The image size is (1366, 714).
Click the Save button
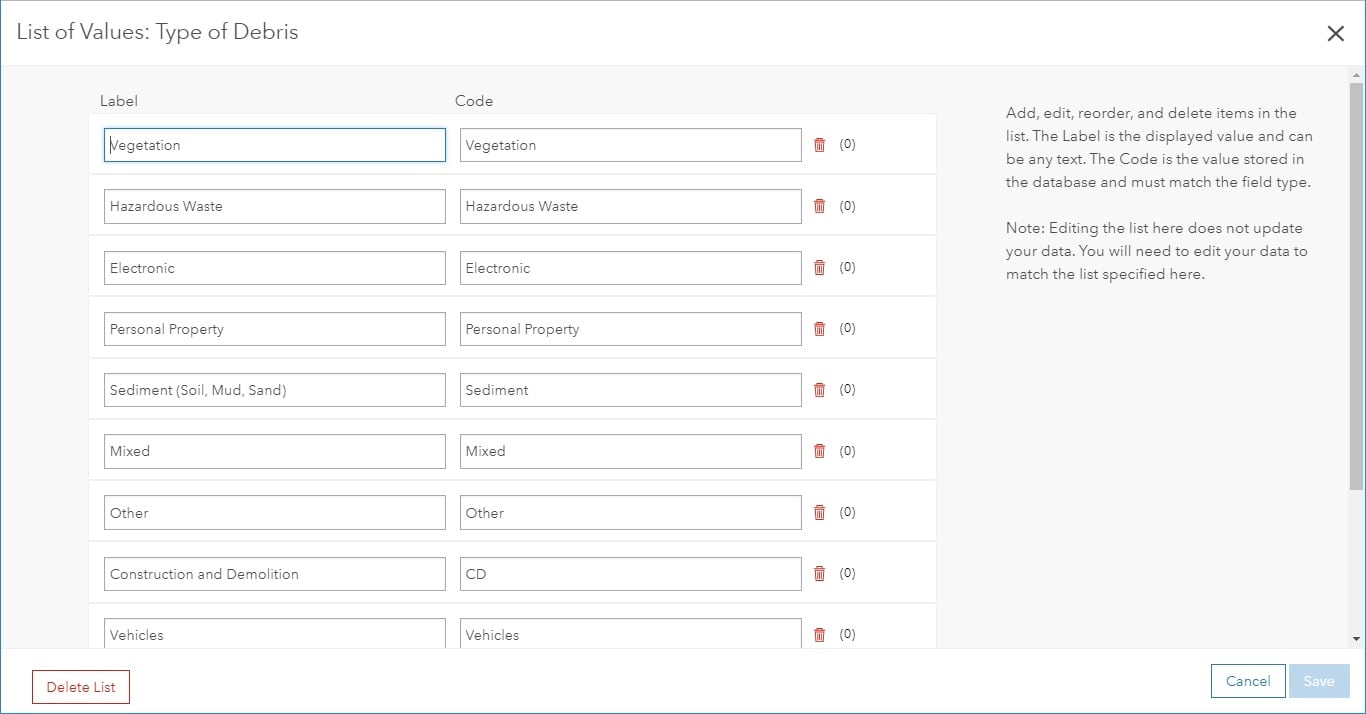pos(1318,681)
